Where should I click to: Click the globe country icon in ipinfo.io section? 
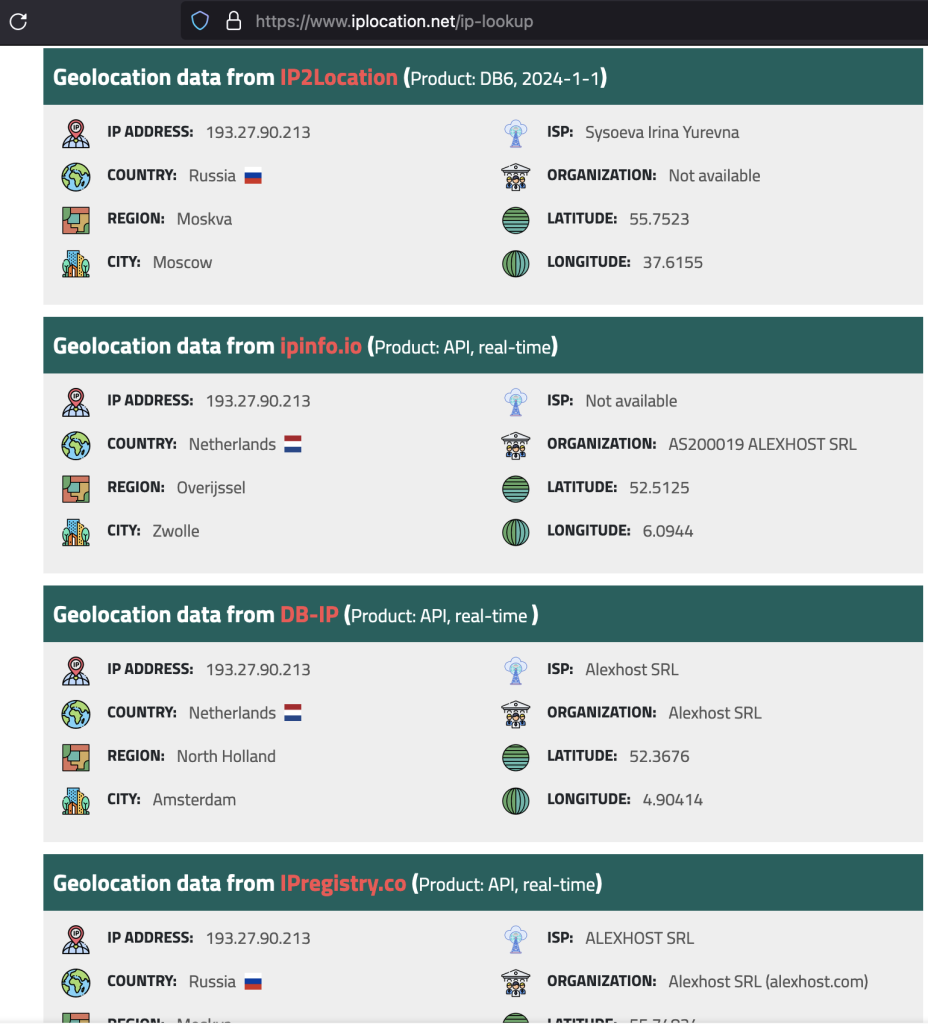[x=76, y=445]
